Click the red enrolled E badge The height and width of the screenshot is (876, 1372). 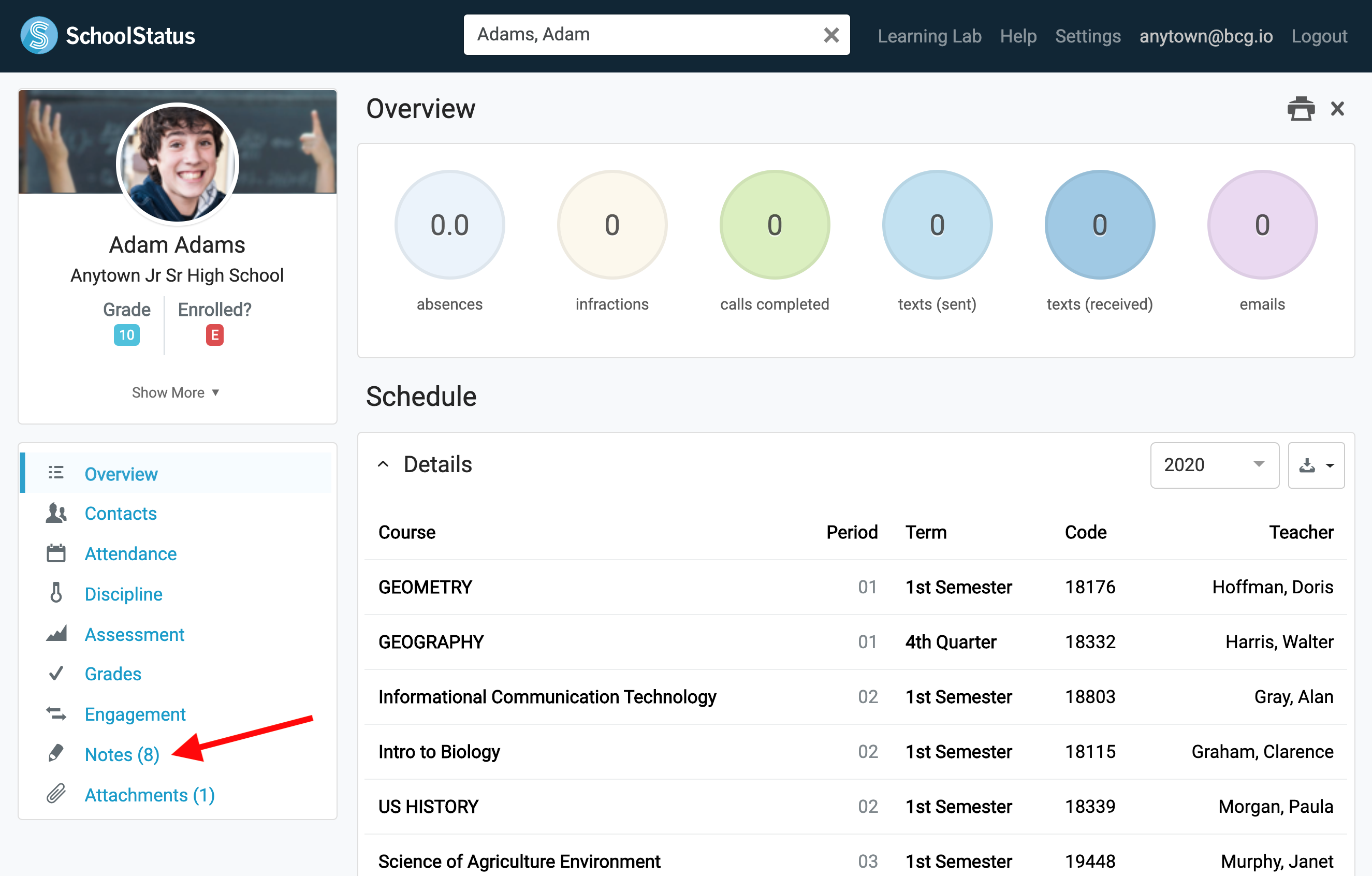click(x=215, y=334)
